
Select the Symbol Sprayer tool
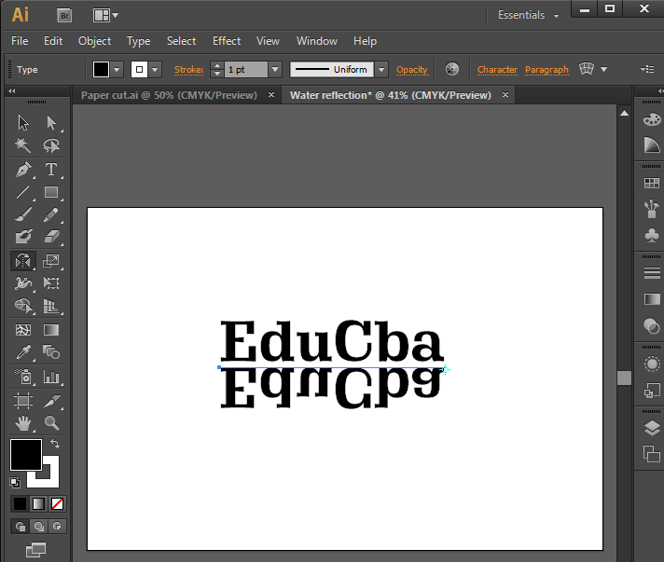click(x=23, y=377)
